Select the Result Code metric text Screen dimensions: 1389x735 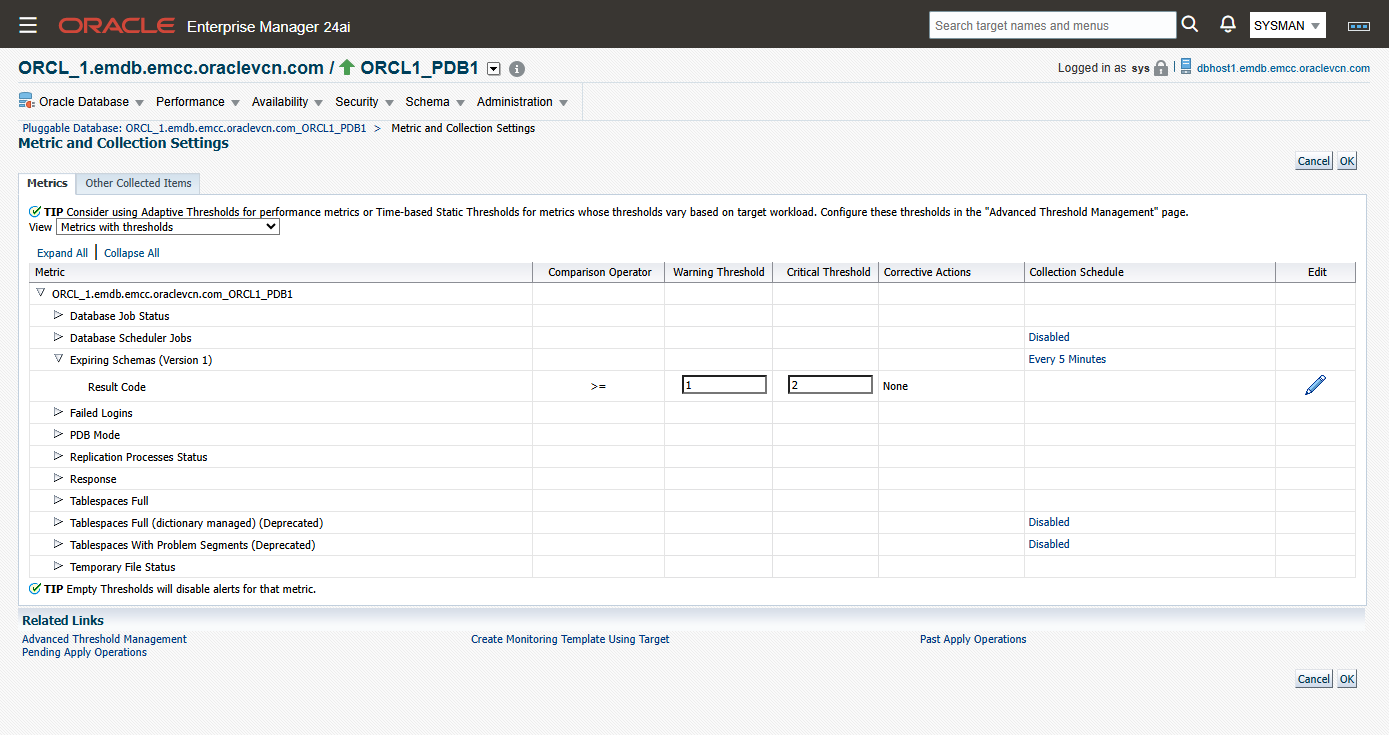pos(117,387)
